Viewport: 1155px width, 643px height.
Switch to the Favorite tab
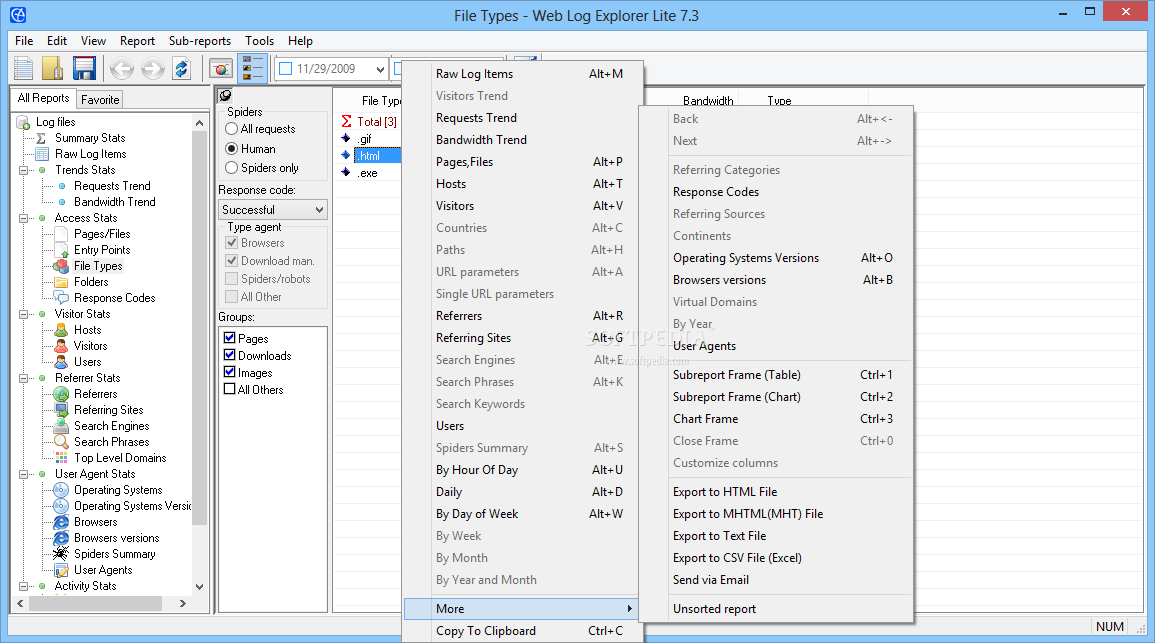coord(100,99)
